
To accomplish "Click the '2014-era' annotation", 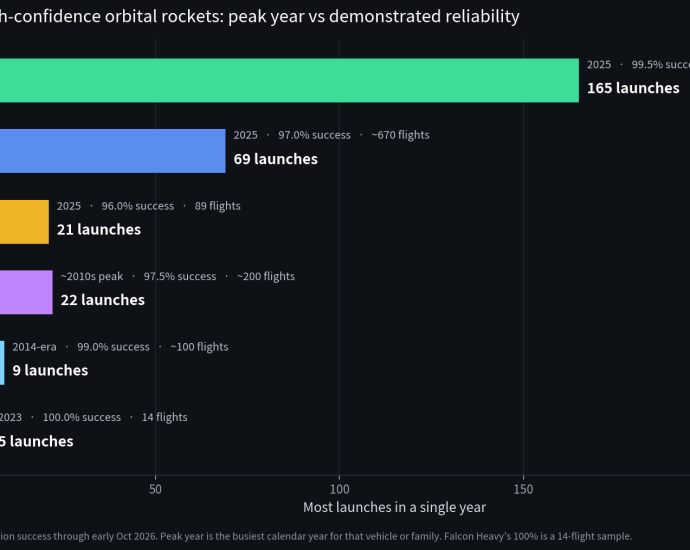I will click(x=34, y=347).
